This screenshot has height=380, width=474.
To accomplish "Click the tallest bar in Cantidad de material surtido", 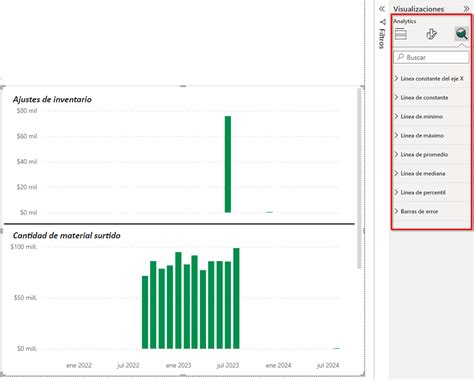I will pos(236,298).
